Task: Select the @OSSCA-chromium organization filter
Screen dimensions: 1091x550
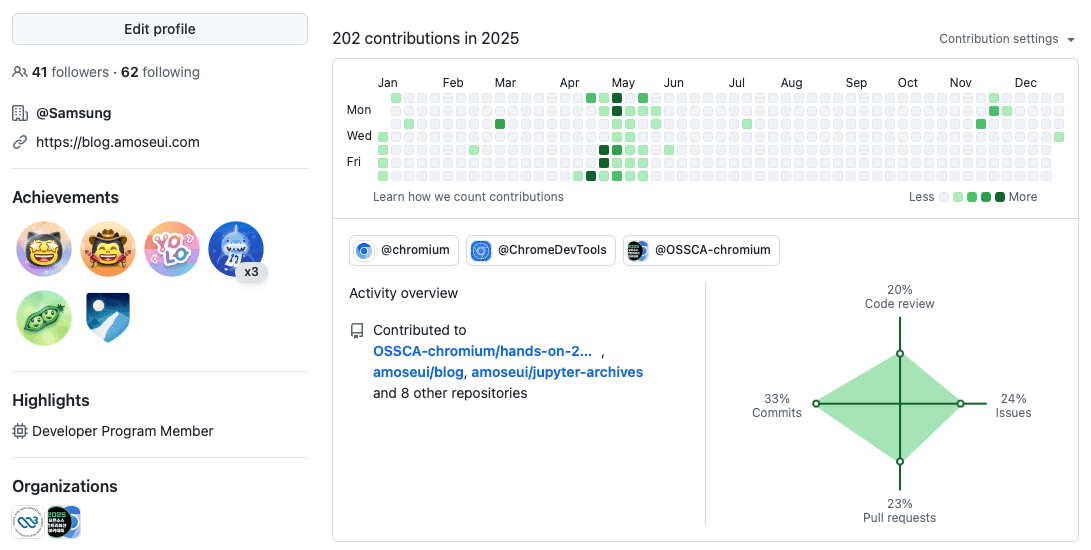Action: tap(700, 250)
